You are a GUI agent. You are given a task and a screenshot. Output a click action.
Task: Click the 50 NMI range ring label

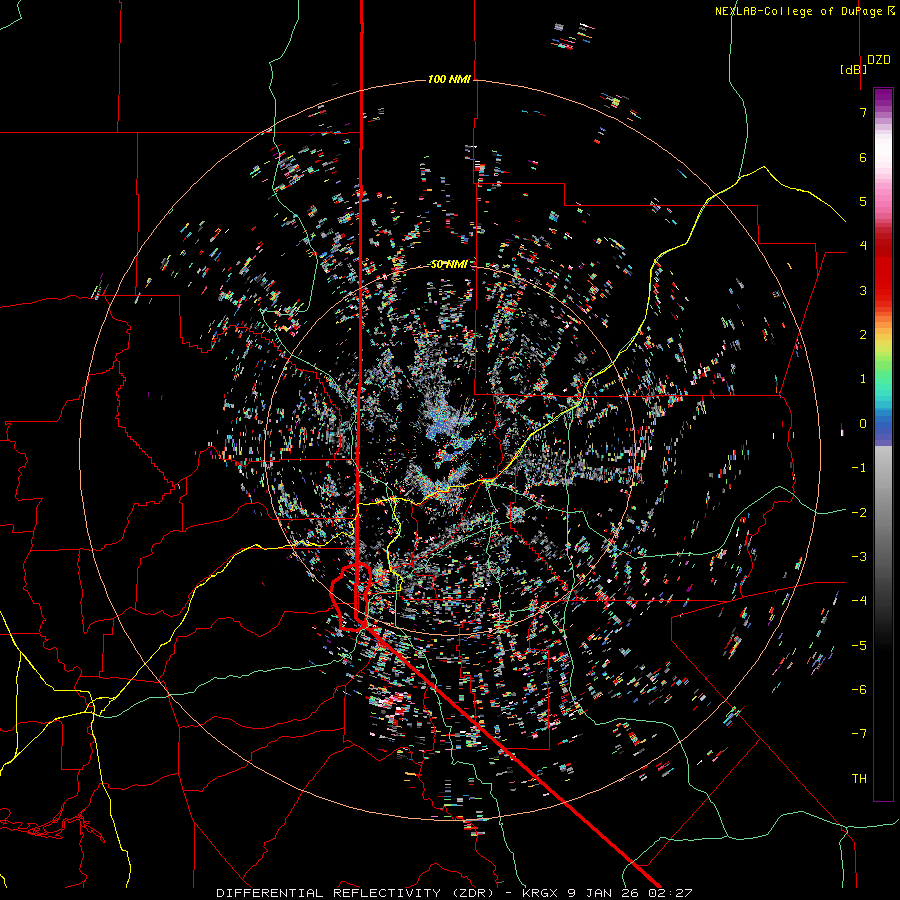coord(449,264)
